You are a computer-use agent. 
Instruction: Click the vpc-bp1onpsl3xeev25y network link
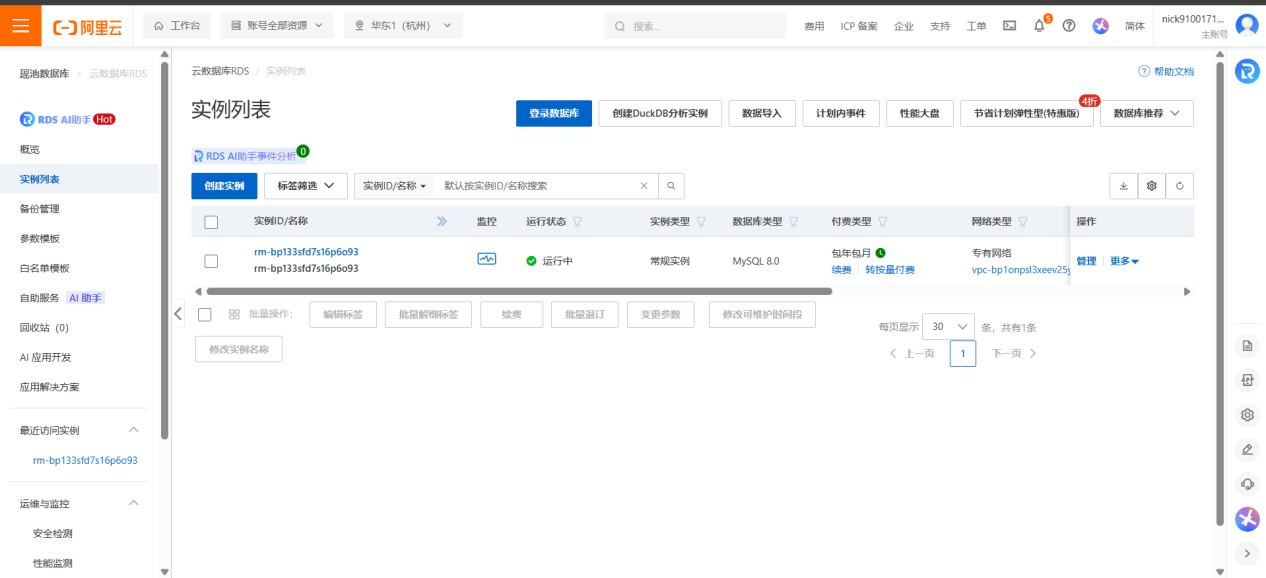pos(1021,270)
